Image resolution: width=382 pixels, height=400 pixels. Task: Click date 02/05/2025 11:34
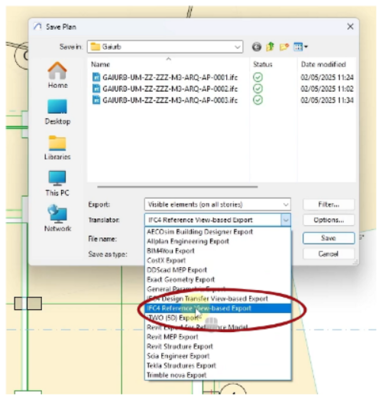click(x=327, y=100)
